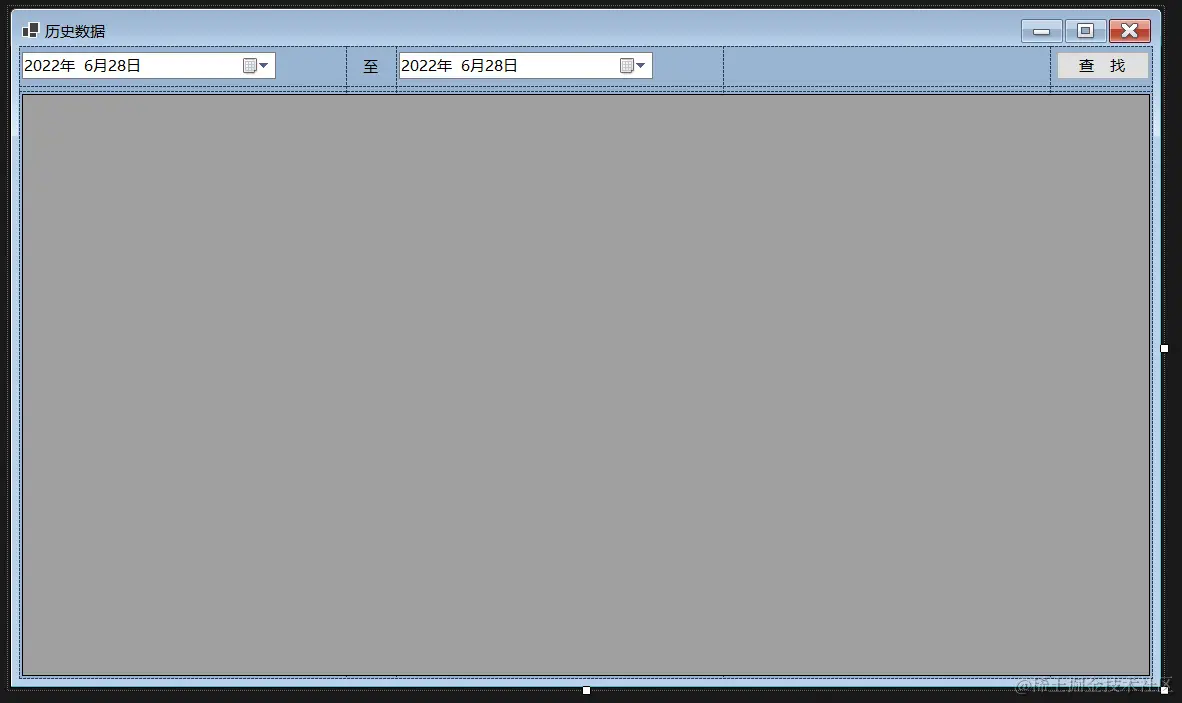Maximize the 历史数据 window
Screen dimensions: 1182x703
tap(1086, 31)
